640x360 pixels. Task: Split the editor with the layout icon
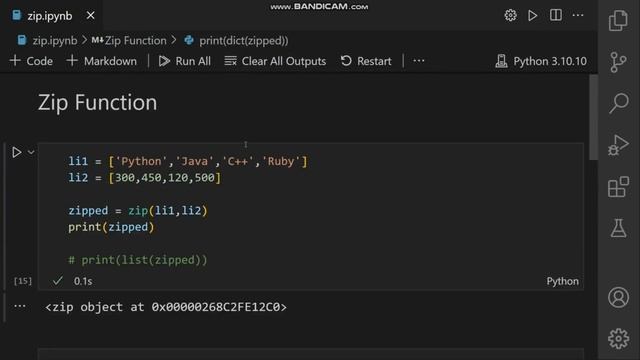[556, 15]
